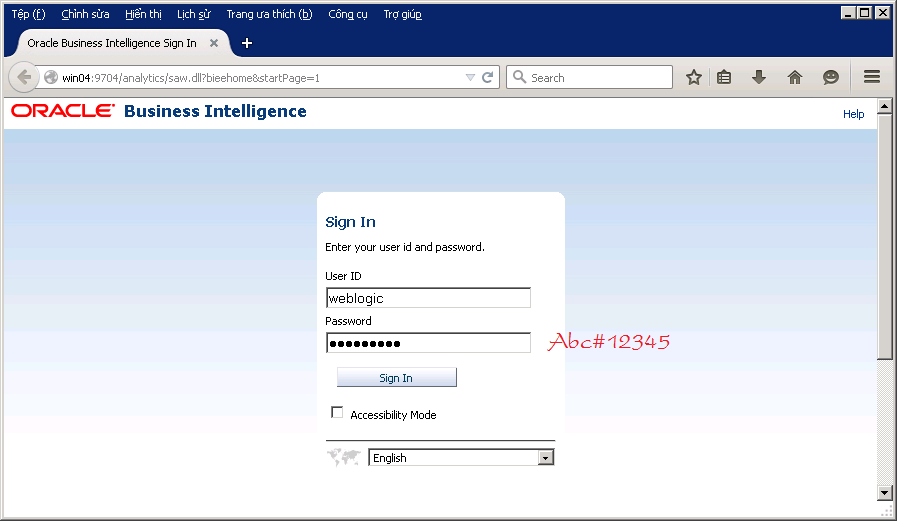Close the Oracle Business Intelligence tab
897x521 pixels.
(214, 43)
